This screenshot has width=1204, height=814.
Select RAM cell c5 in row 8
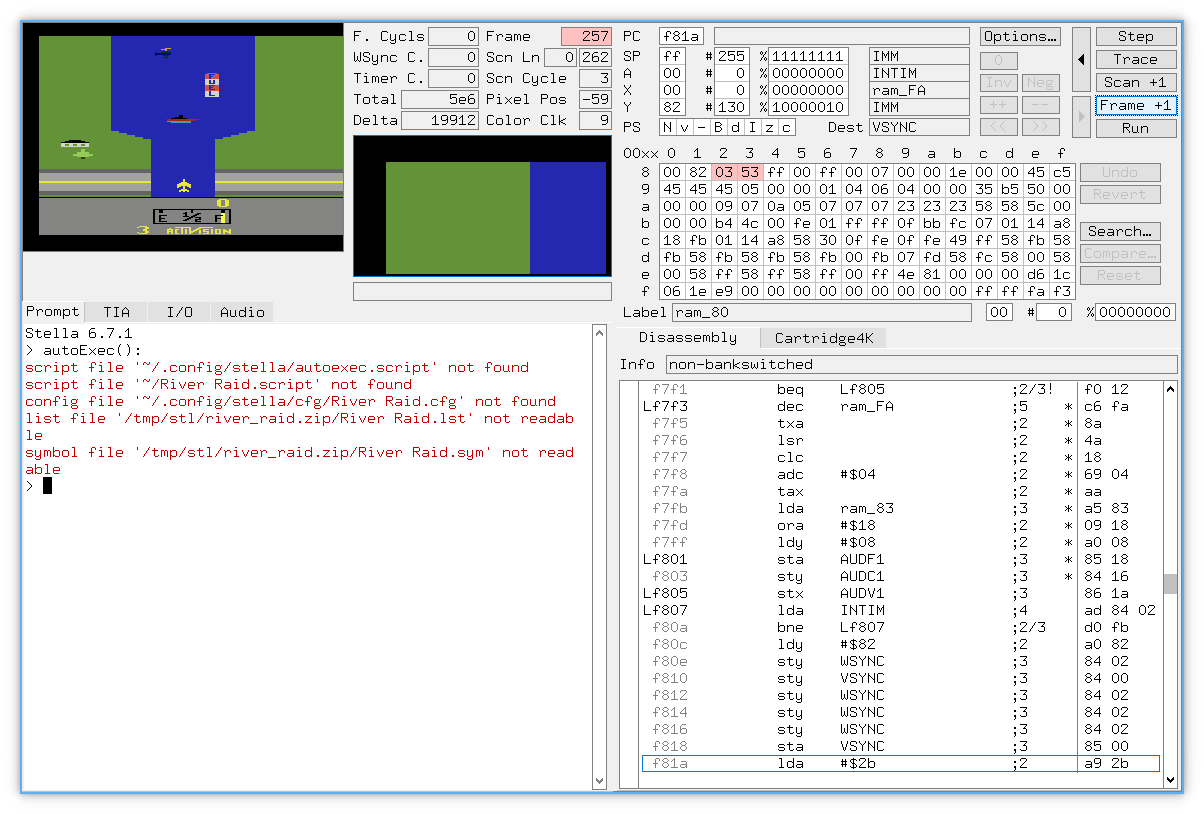1062,172
